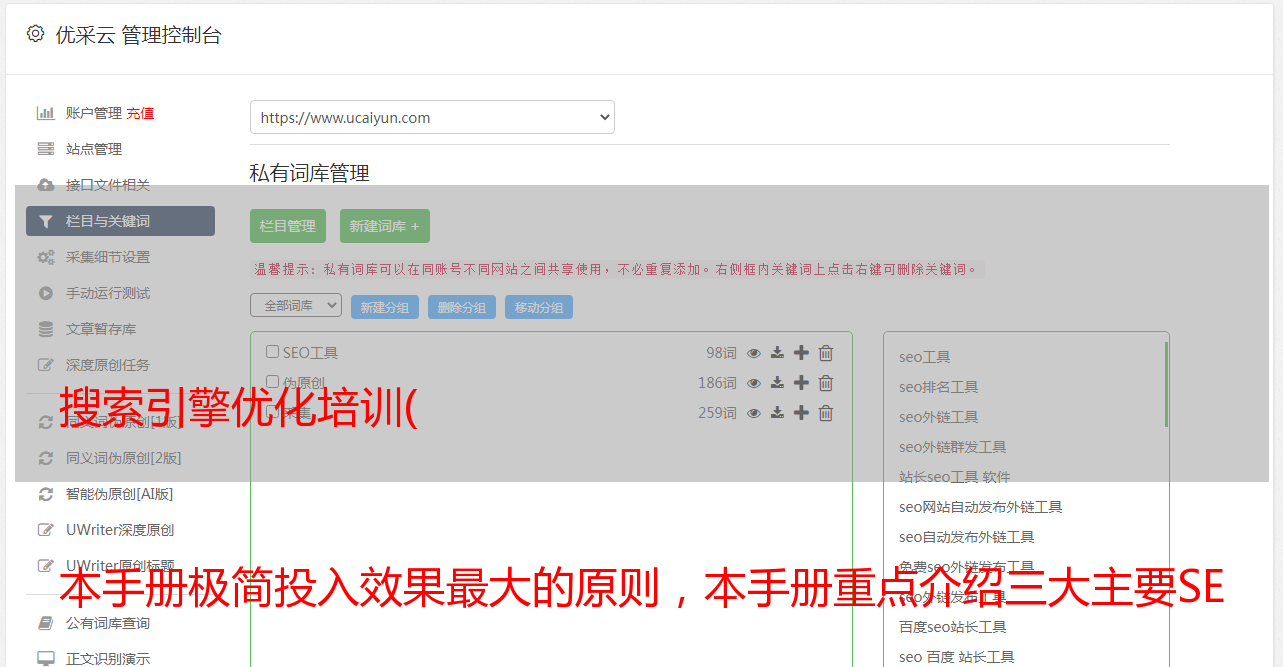
Task: Click the red 充值 link
Action: pos(140,113)
